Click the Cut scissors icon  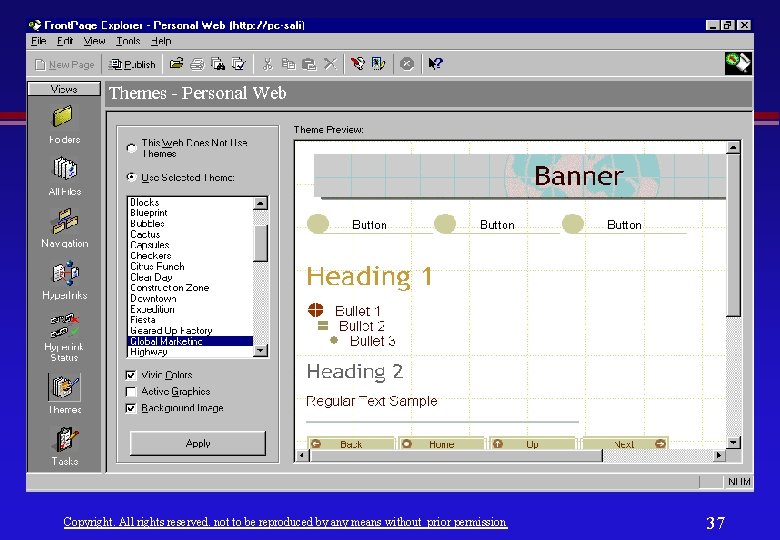tap(268, 64)
